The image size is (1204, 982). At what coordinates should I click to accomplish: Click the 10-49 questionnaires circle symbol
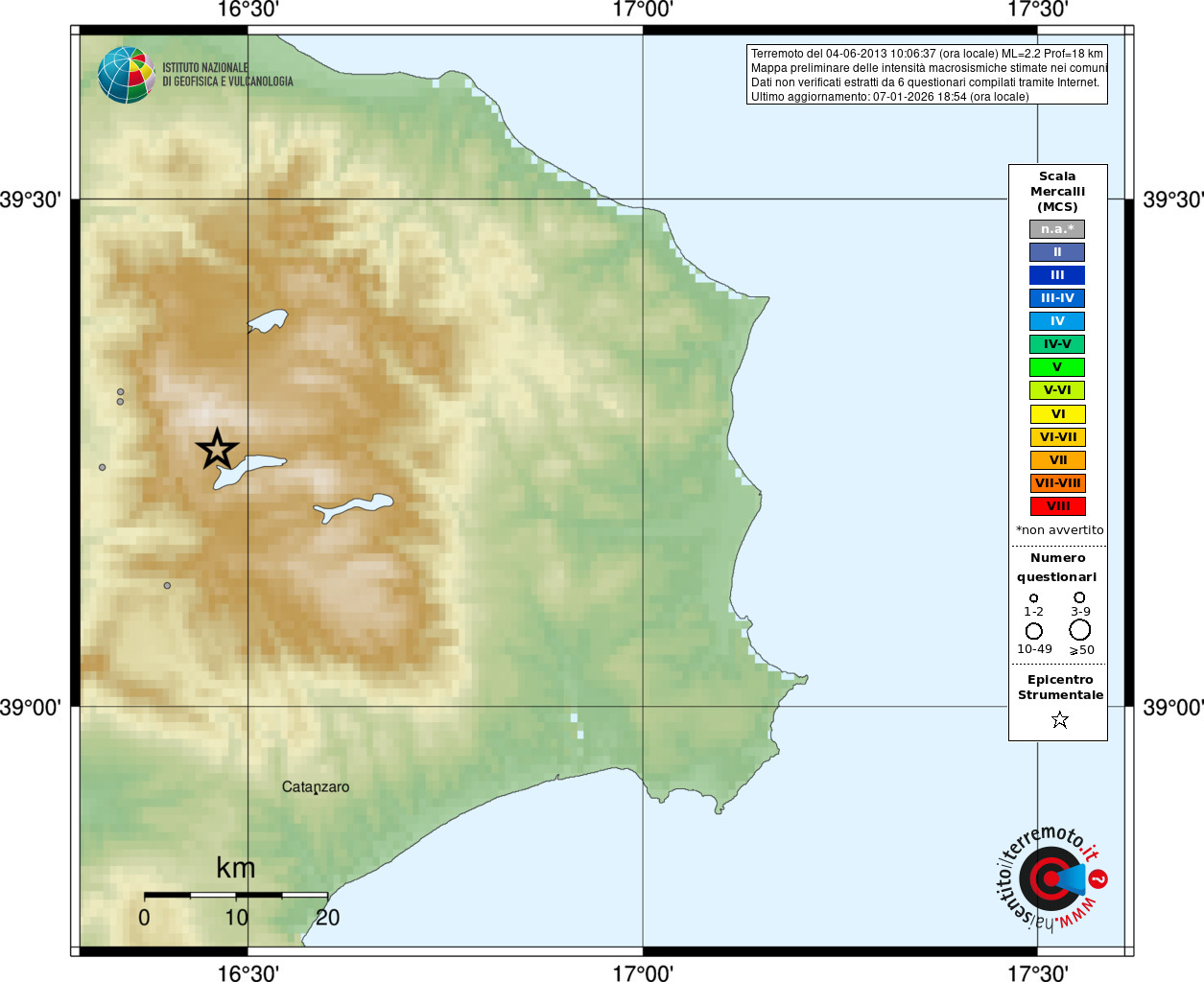click(x=1033, y=631)
